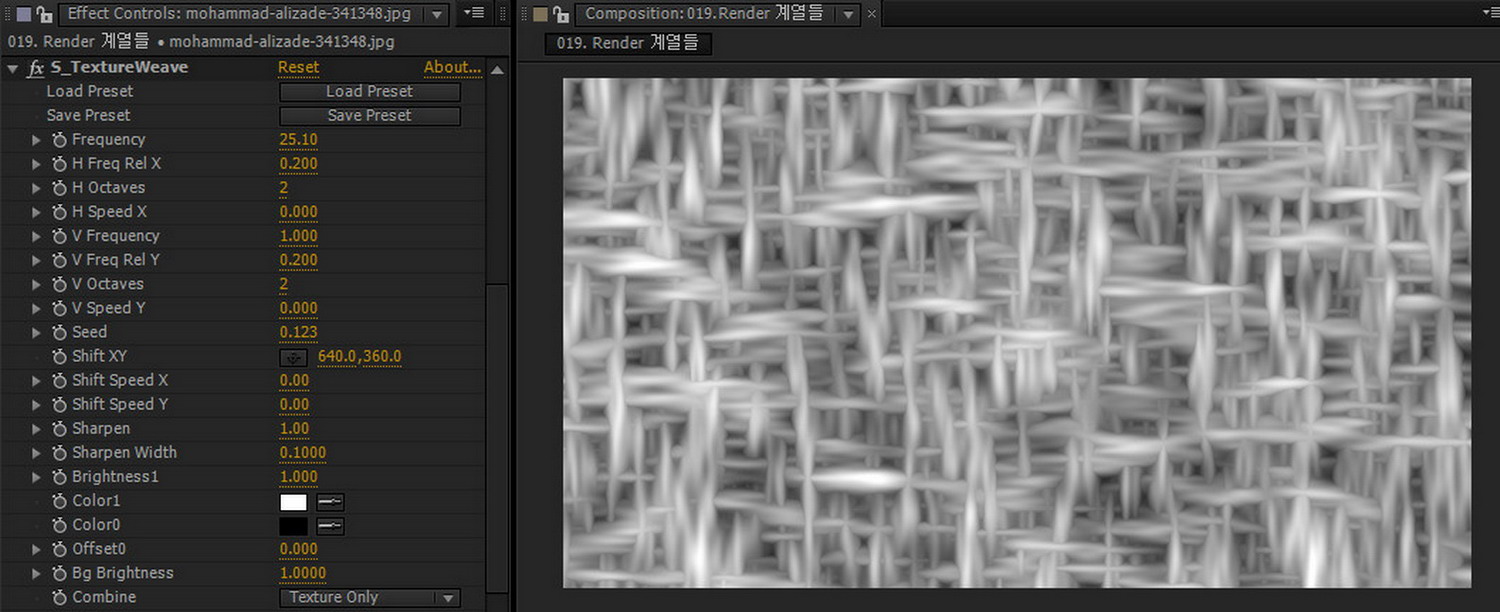Image resolution: width=1500 pixels, height=612 pixels.
Task: Click the Seed value 0.123
Action: (298, 332)
